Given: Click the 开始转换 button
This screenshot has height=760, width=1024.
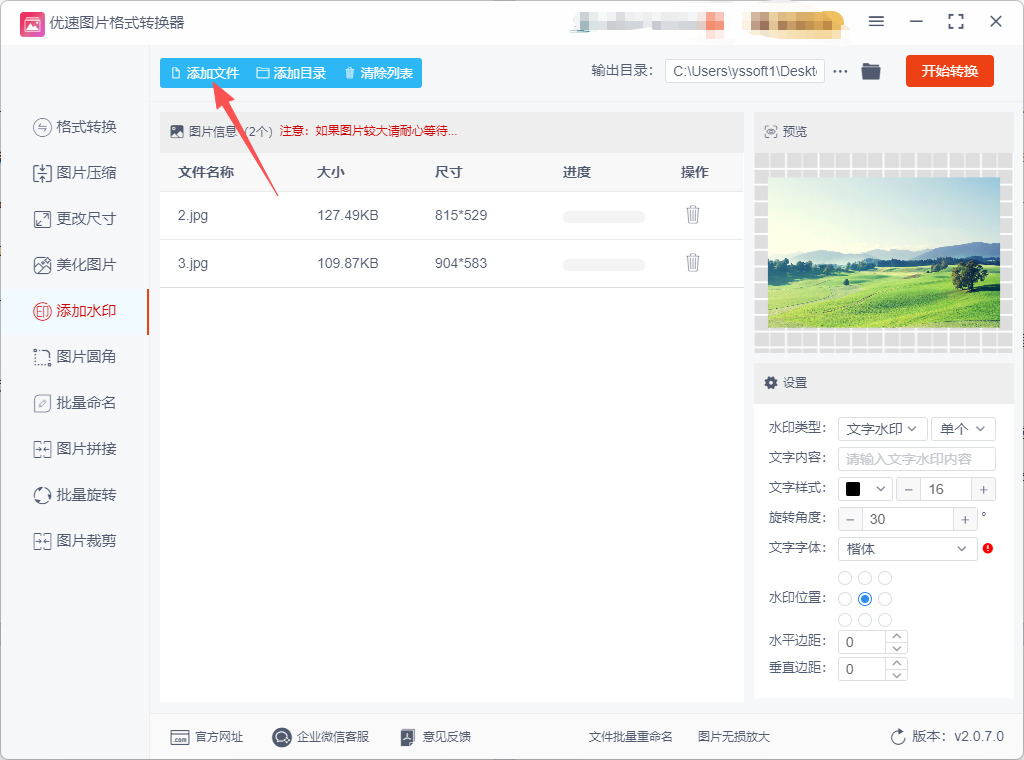Looking at the screenshot, I should click(x=949, y=71).
